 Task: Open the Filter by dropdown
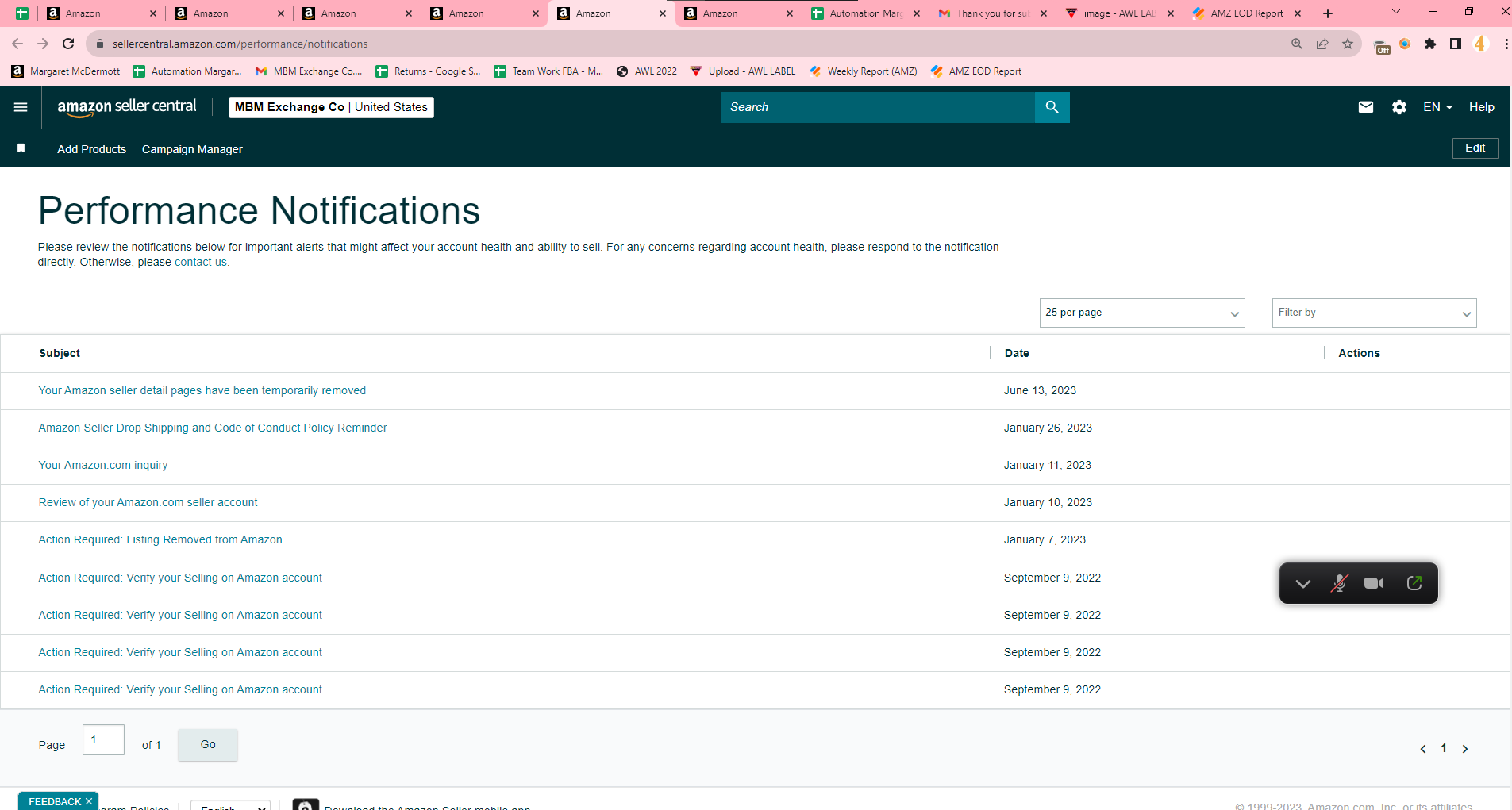point(1374,313)
